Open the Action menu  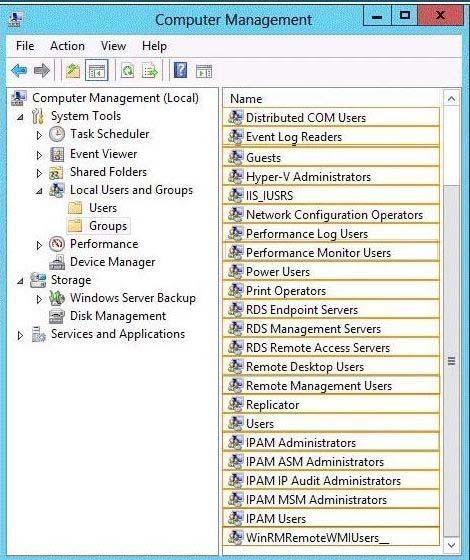tap(67, 46)
